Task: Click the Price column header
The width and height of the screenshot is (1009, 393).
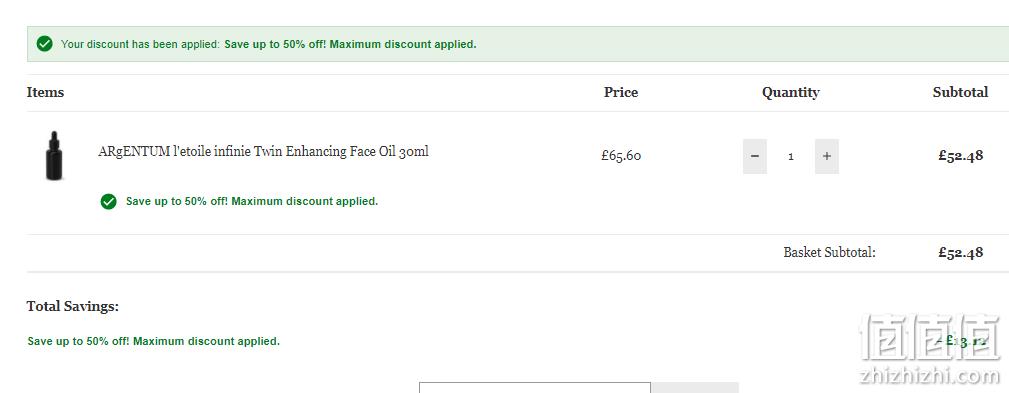Action: coord(621,92)
